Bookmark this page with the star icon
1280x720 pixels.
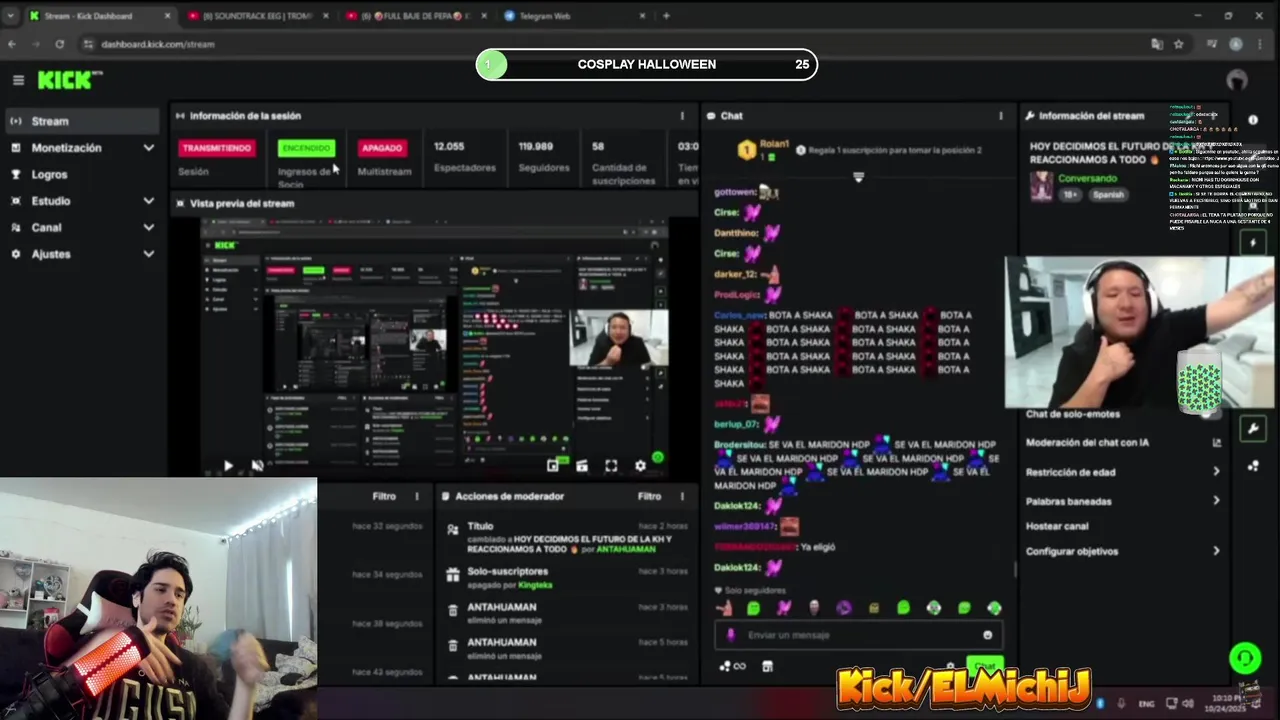1179,44
